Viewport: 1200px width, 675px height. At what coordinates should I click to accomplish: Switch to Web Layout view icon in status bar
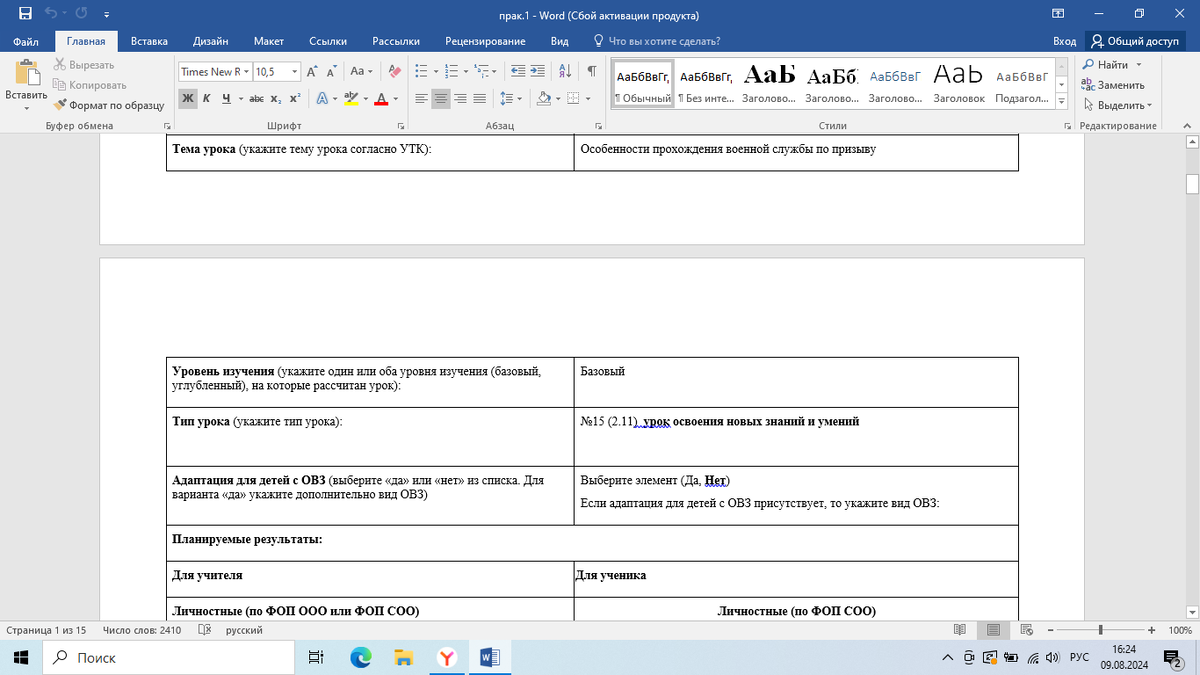(1028, 630)
